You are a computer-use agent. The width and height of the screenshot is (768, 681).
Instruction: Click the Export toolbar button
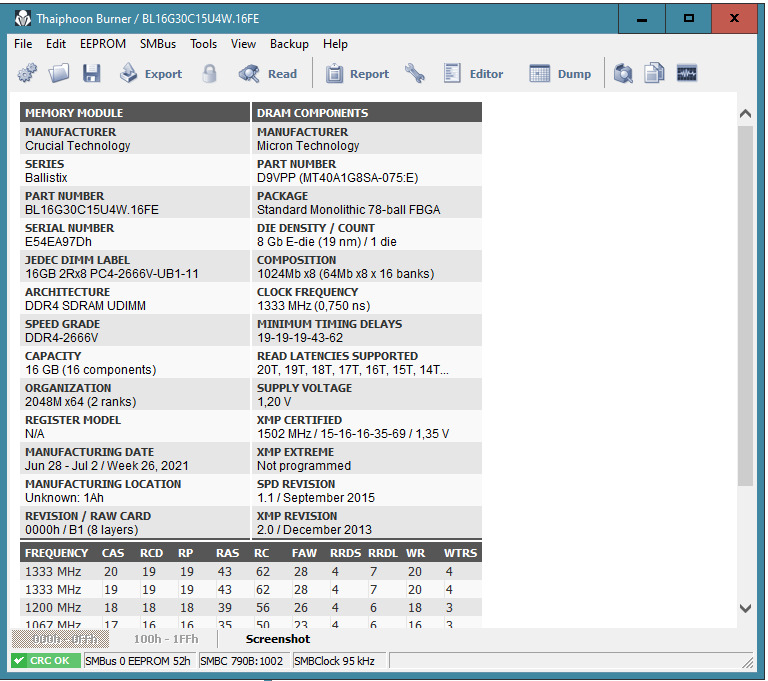click(150, 73)
